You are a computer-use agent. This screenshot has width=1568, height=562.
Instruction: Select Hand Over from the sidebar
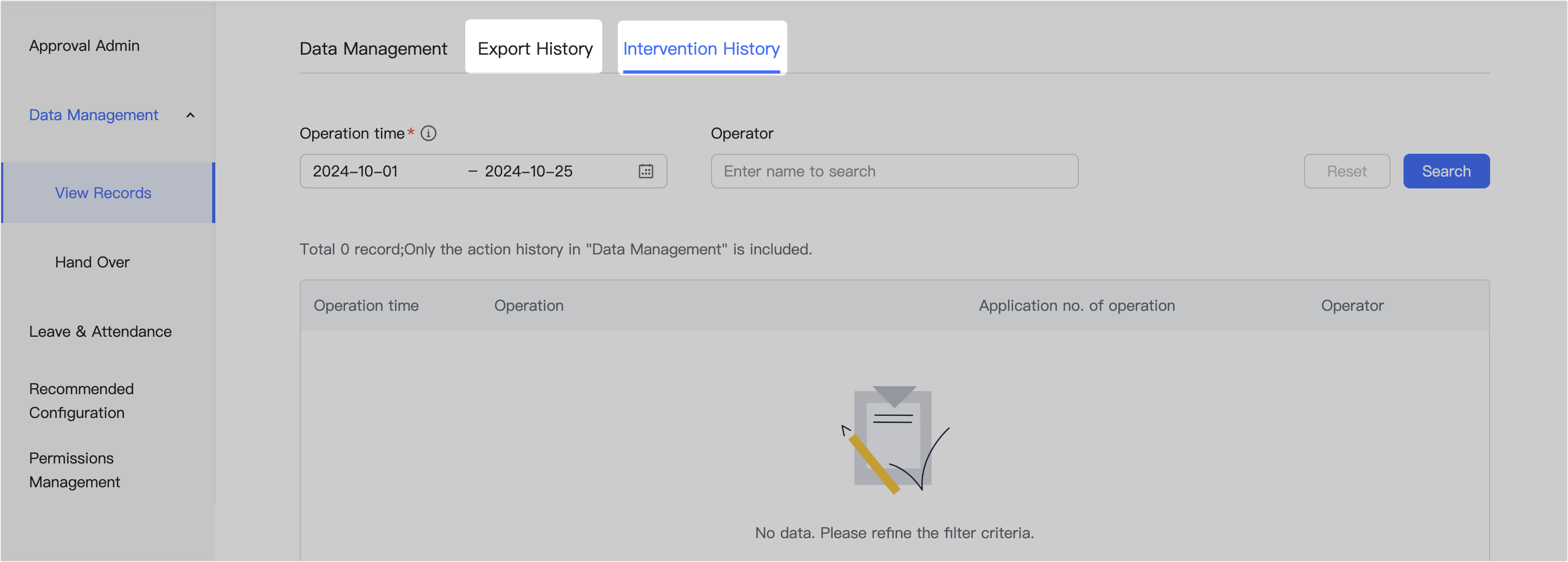pos(92,262)
